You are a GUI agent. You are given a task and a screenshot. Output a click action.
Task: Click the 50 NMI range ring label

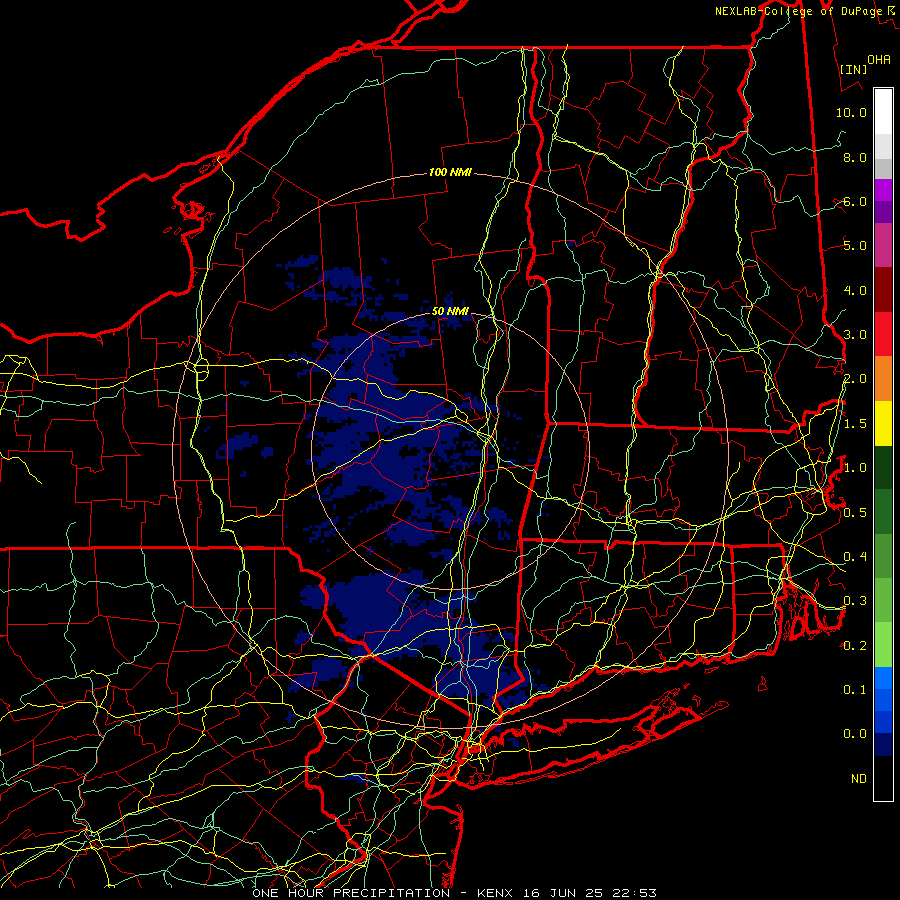pos(450,311)
